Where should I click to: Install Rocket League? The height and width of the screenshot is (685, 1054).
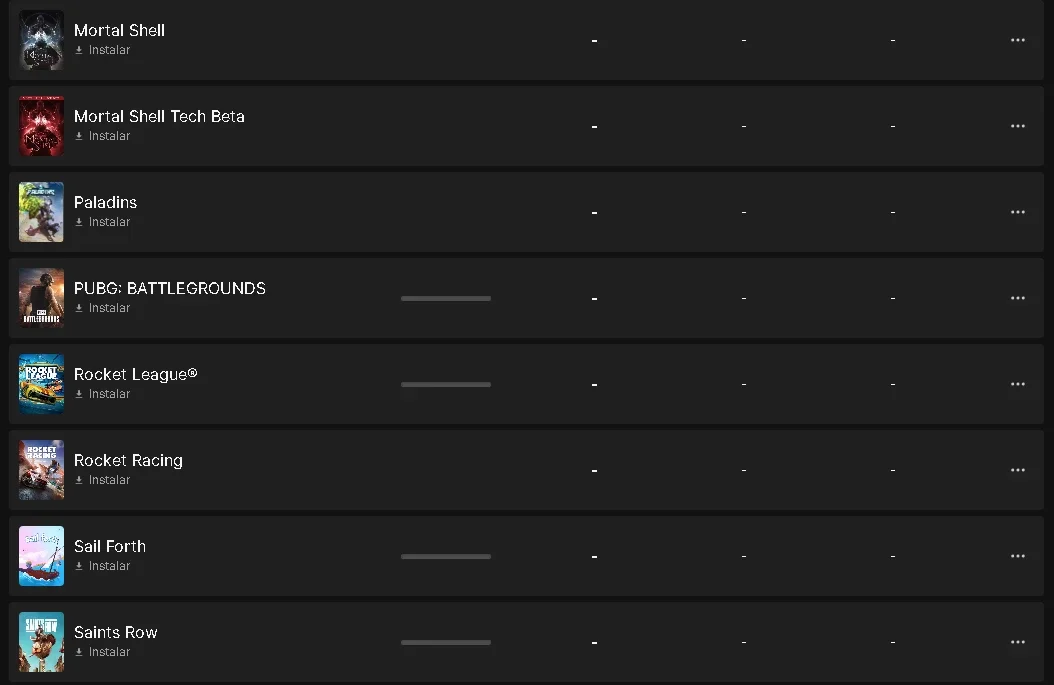[102, 394]
